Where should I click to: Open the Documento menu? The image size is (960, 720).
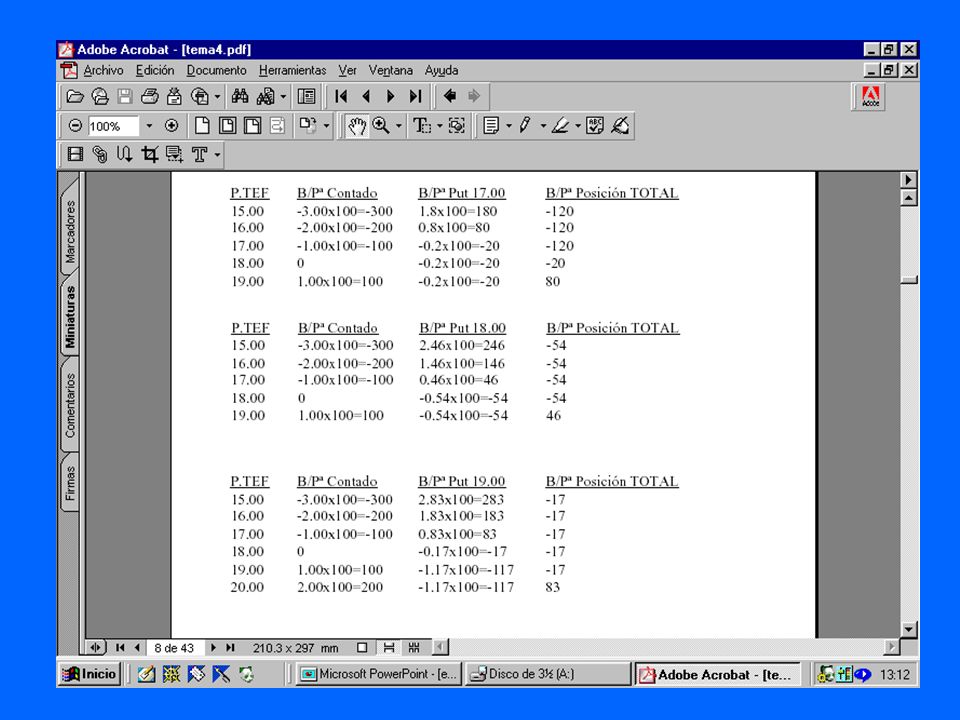click(216, 70)
